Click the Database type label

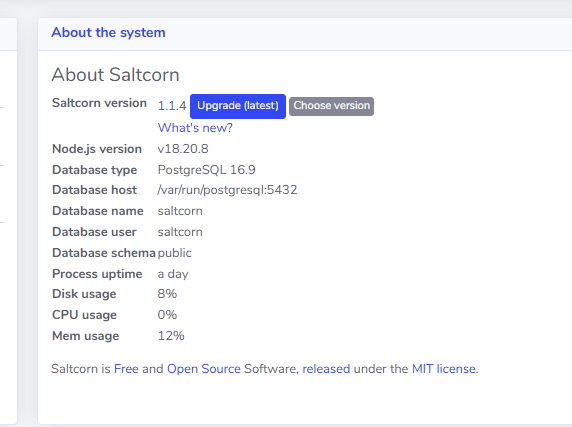click(94, 170)
